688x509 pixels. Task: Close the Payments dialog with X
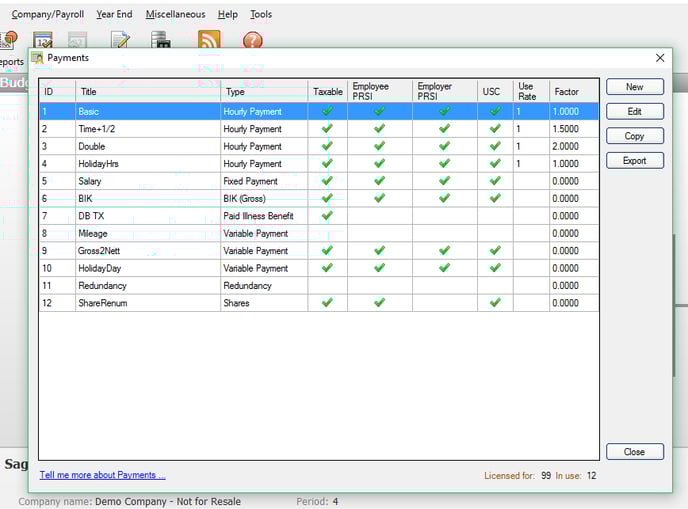pyautogui.click(x=659, y=58)
